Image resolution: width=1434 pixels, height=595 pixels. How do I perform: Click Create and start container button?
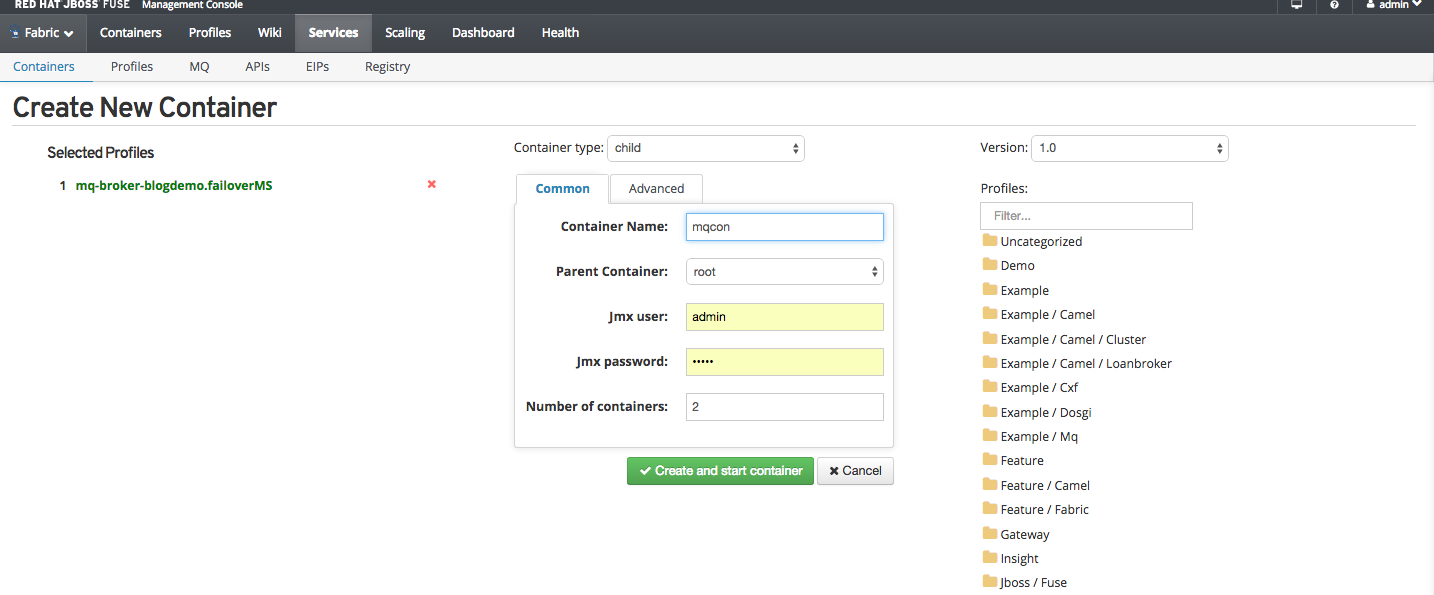[x=720, y=471]
